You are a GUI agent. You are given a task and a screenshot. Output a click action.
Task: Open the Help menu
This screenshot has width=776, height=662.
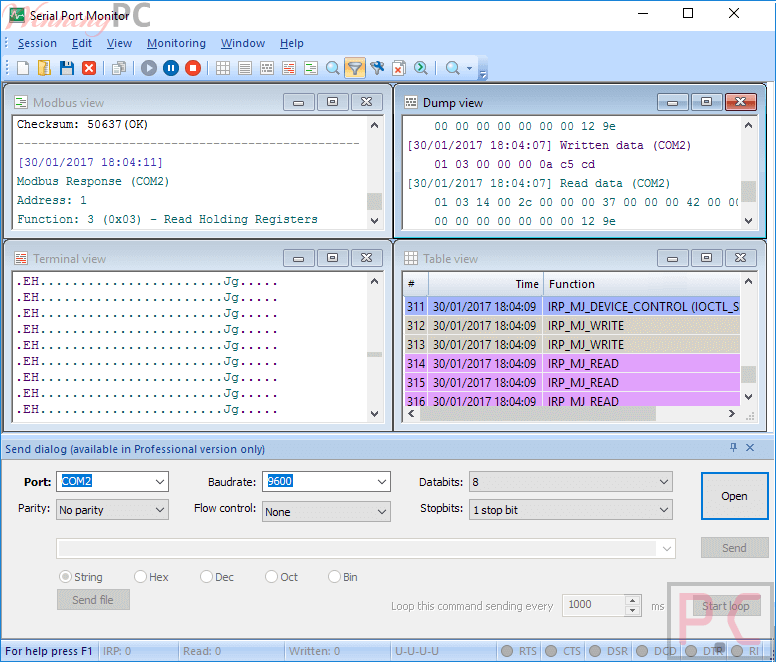click(x=291, y=44)
